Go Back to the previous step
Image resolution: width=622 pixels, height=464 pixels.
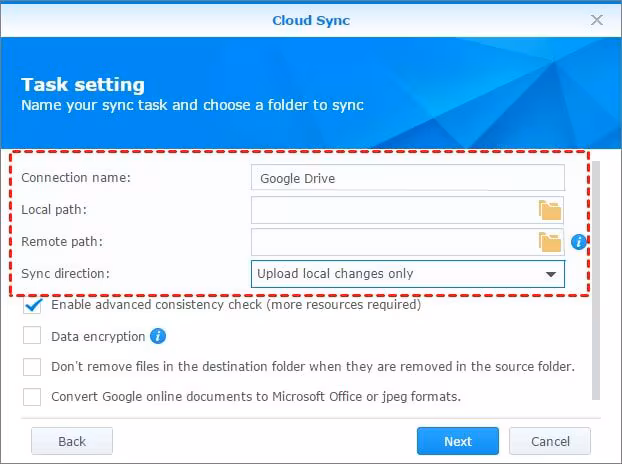tap(72, 441)
